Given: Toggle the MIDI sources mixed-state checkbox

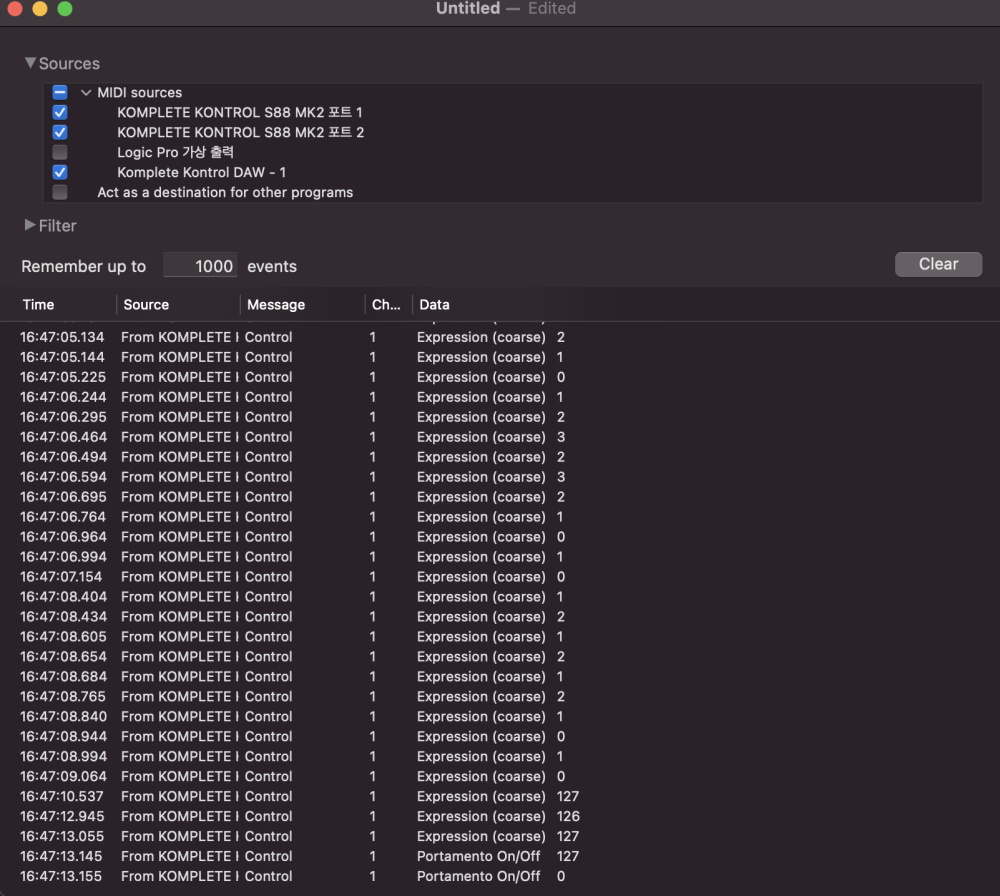Looking at the screenshot, I should click(x=60, y=92).
